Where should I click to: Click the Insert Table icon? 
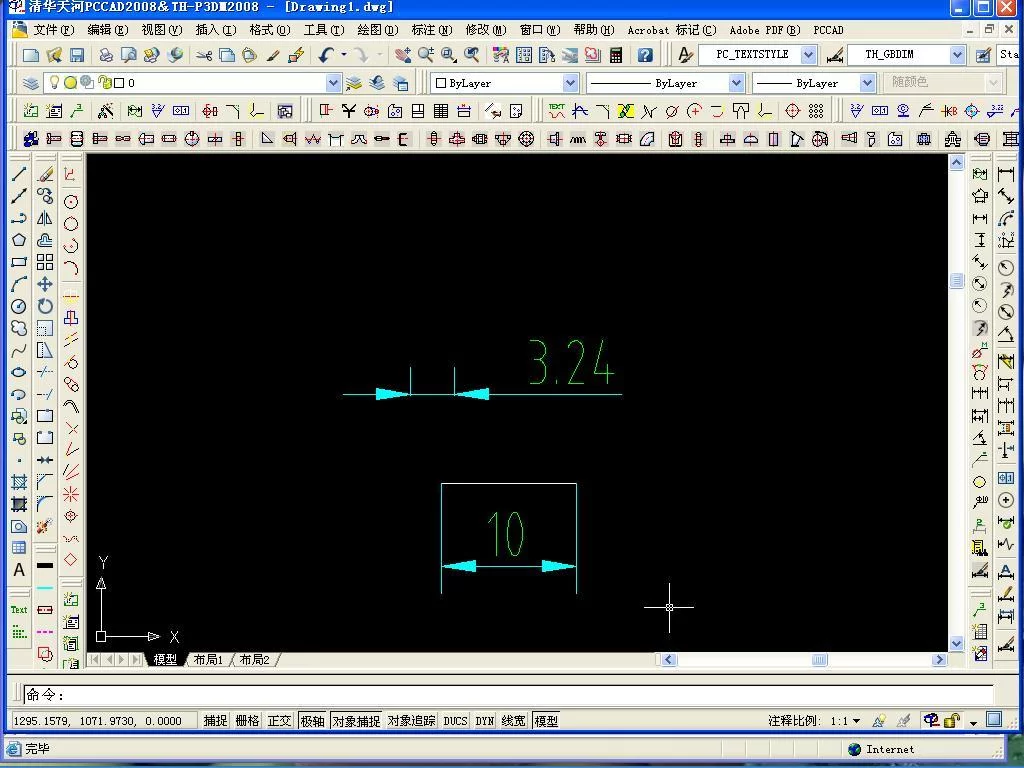coord(19,548)
